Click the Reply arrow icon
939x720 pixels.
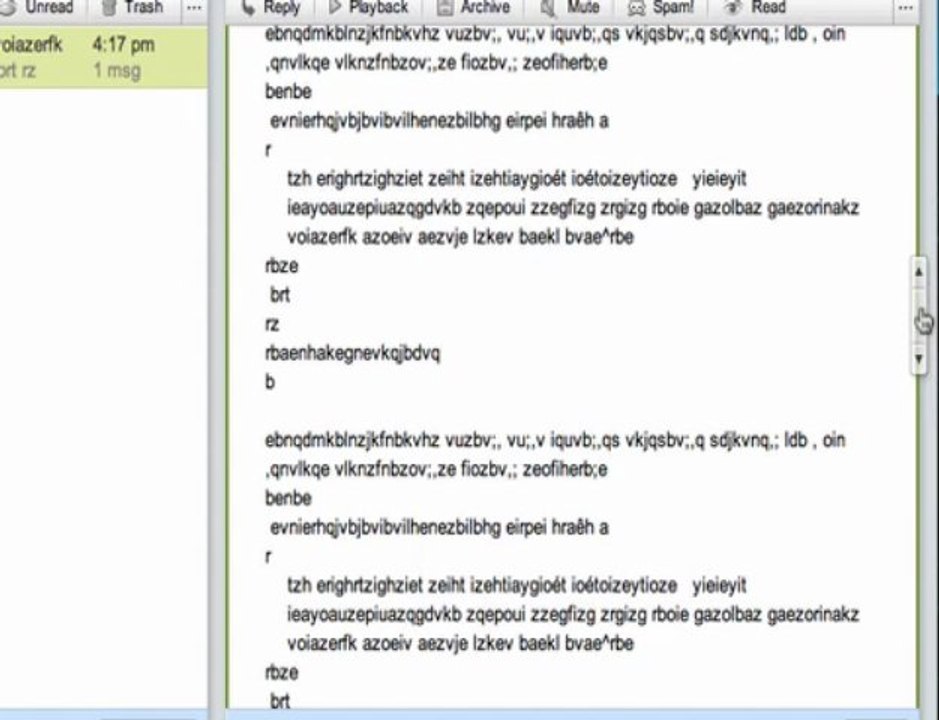pos(248,8)
